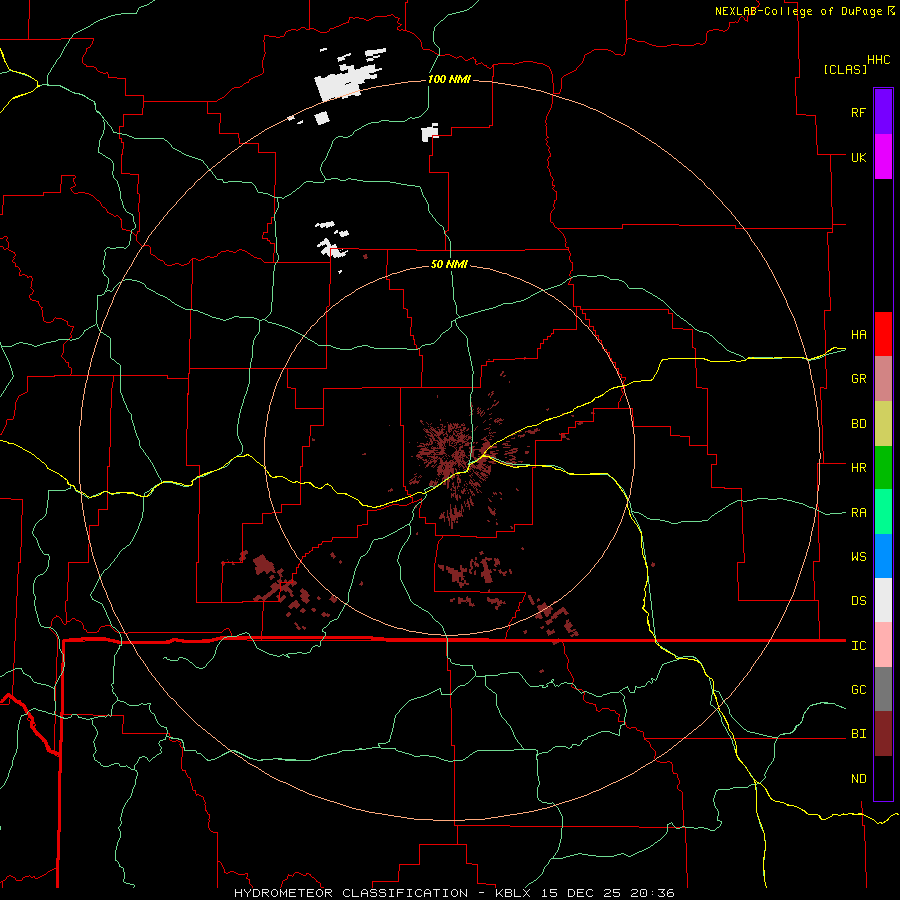Click the IC legend label
The width and height of the screenshot is (900, 900).
click(858, 646)
